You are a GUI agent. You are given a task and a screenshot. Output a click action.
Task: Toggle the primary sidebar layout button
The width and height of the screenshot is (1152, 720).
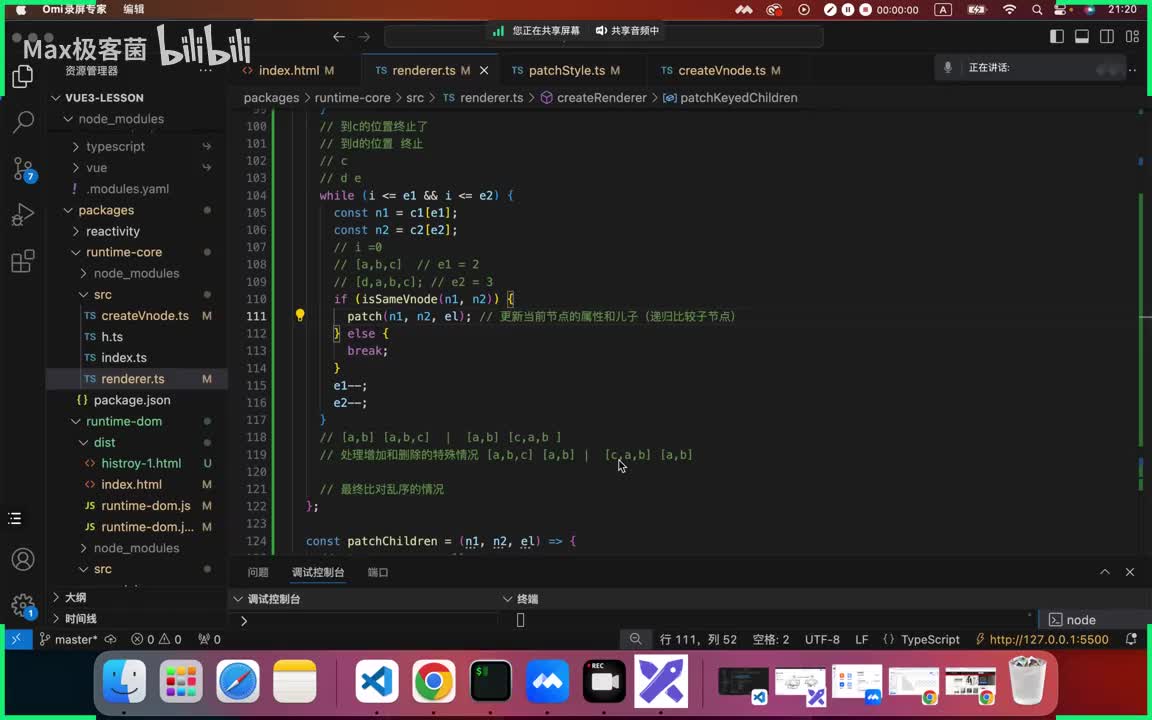tap(1057, 37)
